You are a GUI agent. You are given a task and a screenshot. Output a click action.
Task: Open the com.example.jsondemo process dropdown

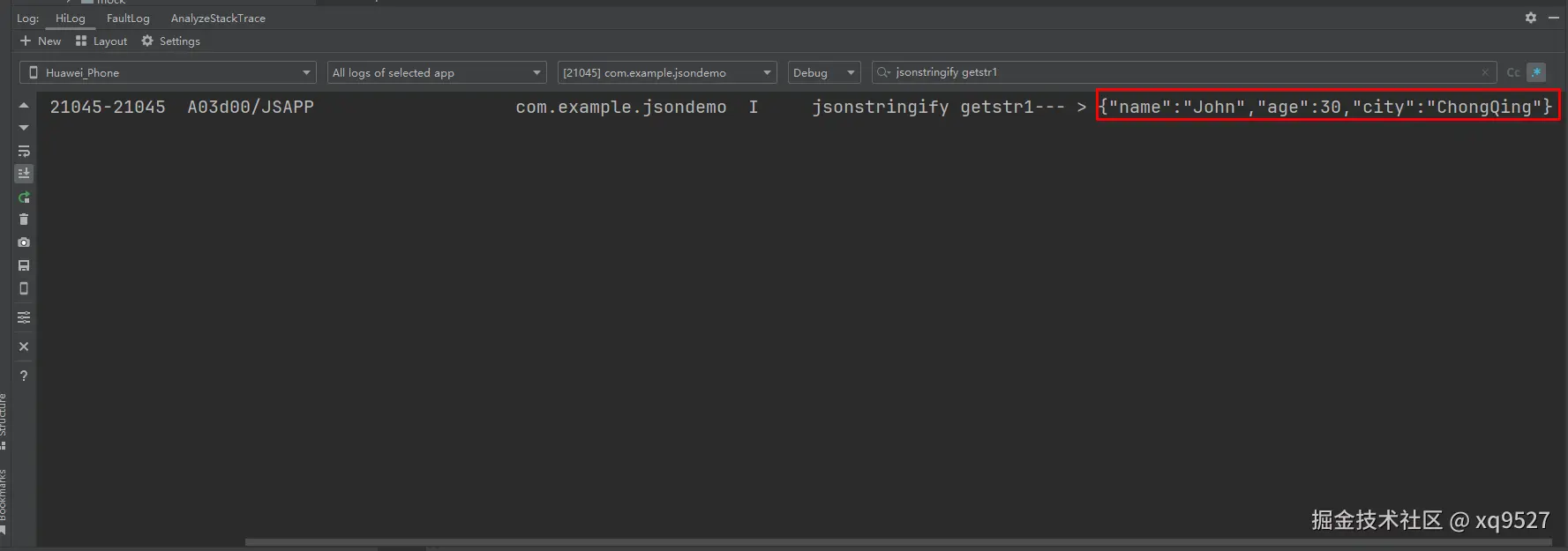coord(667,72)
